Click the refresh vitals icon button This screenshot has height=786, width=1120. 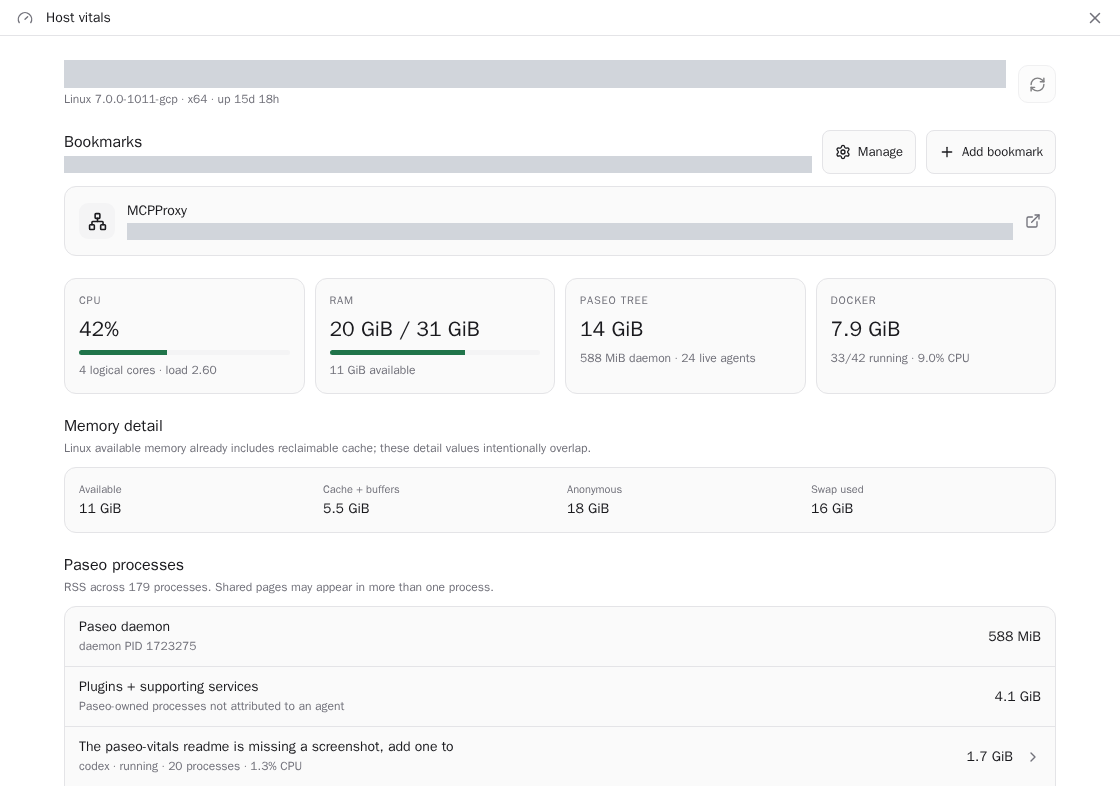1036,84
